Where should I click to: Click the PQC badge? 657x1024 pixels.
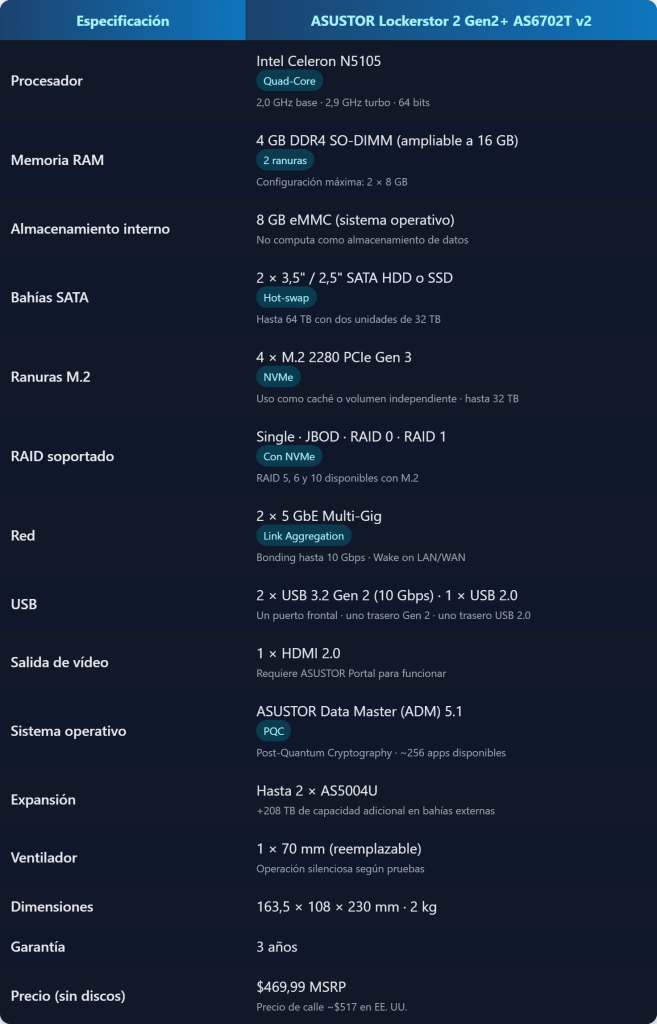[274, 731]
